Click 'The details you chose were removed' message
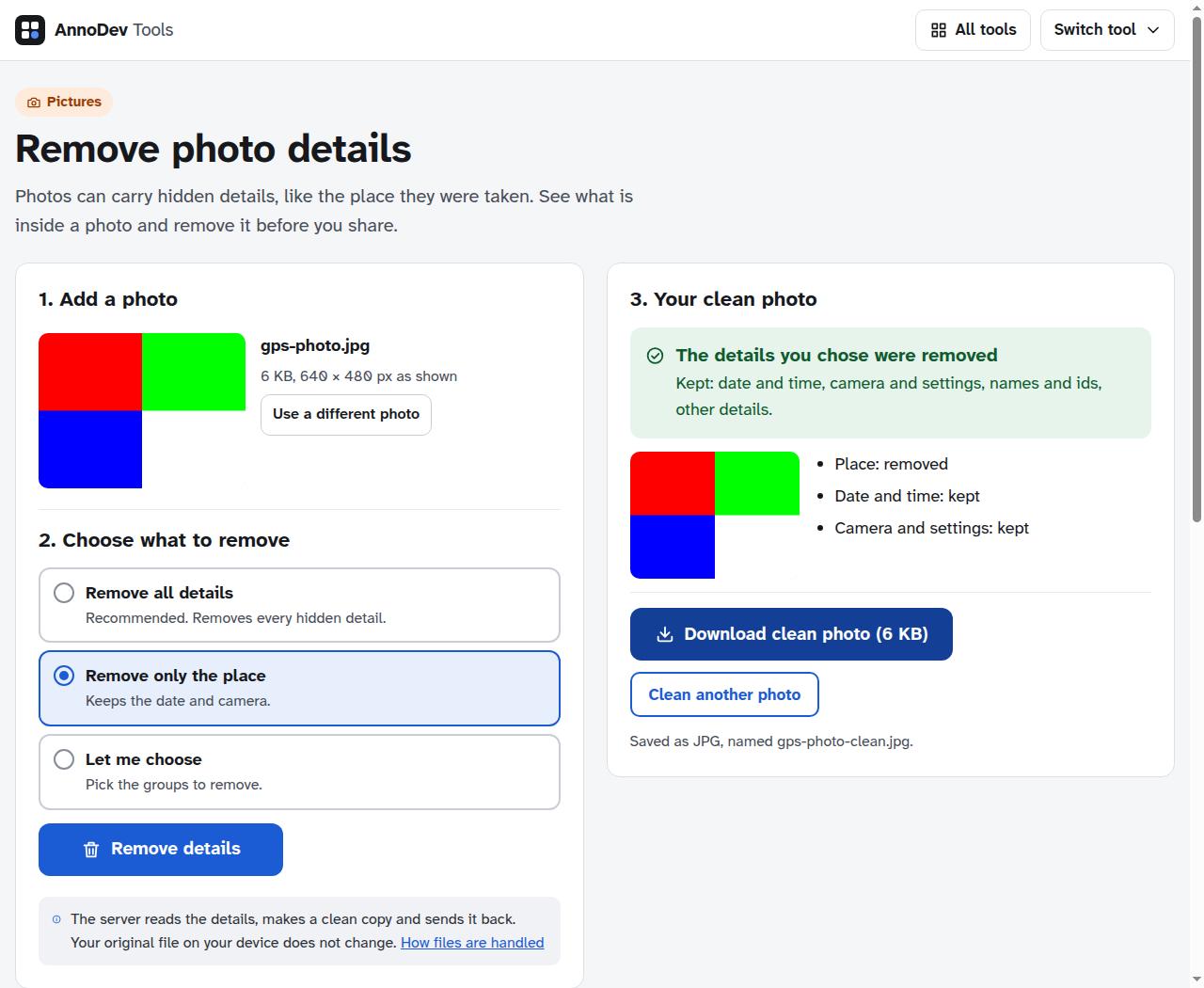1204x988 pixels. pos(836,356)
